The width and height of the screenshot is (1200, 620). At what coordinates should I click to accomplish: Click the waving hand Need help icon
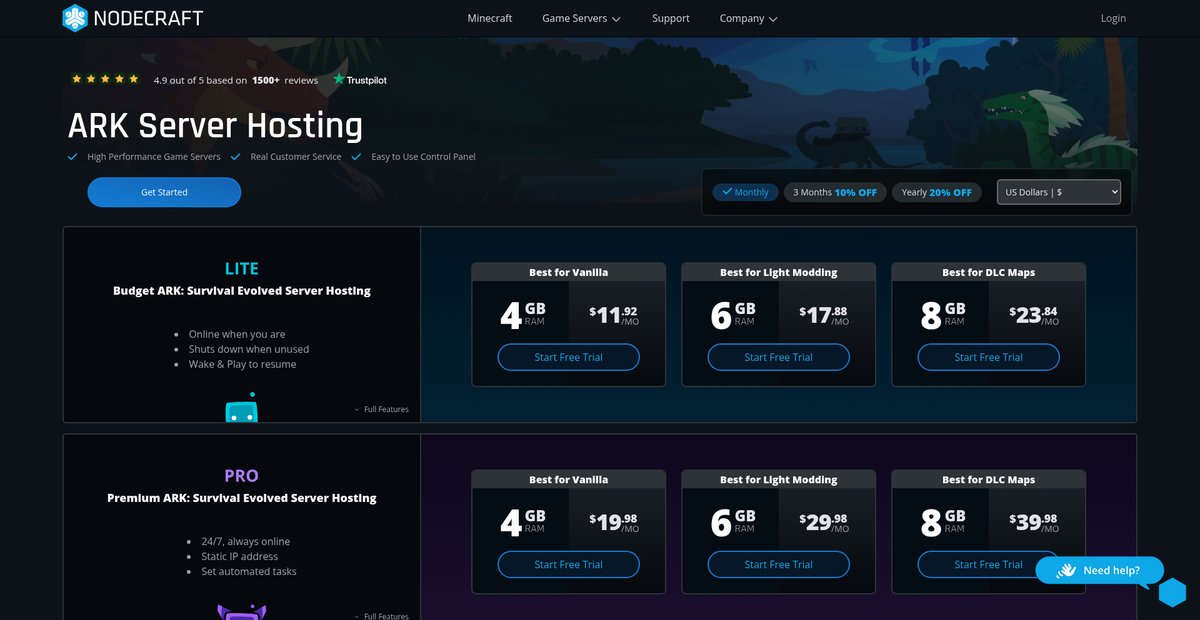[1065, 570]
